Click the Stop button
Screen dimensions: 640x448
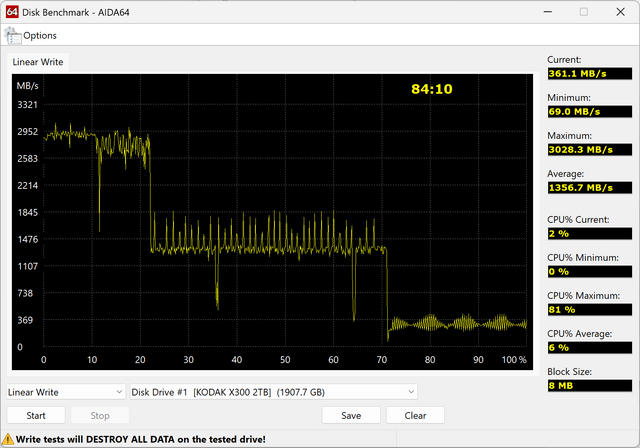(100, 415)
